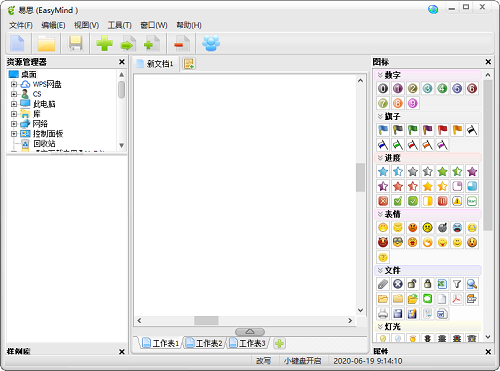Select the magnifier search file icon

click(472, 284)
